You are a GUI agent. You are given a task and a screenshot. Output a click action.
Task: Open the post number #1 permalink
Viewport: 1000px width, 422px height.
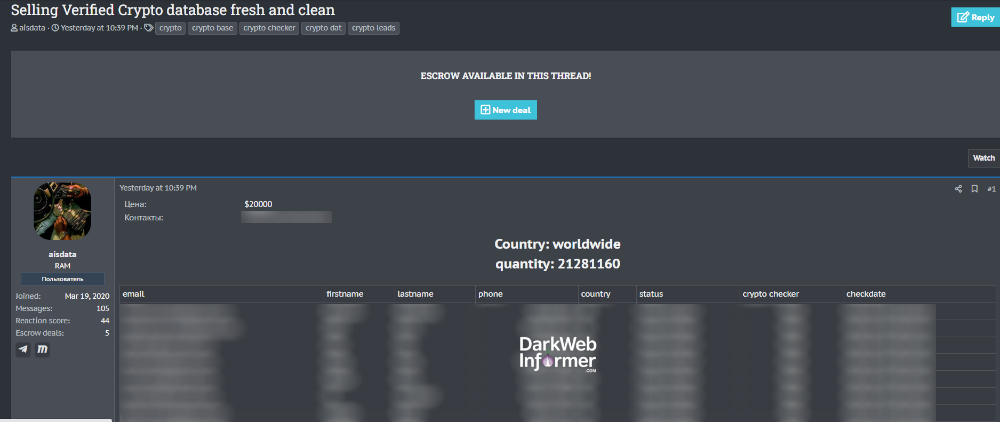click(x=991, y=188)
